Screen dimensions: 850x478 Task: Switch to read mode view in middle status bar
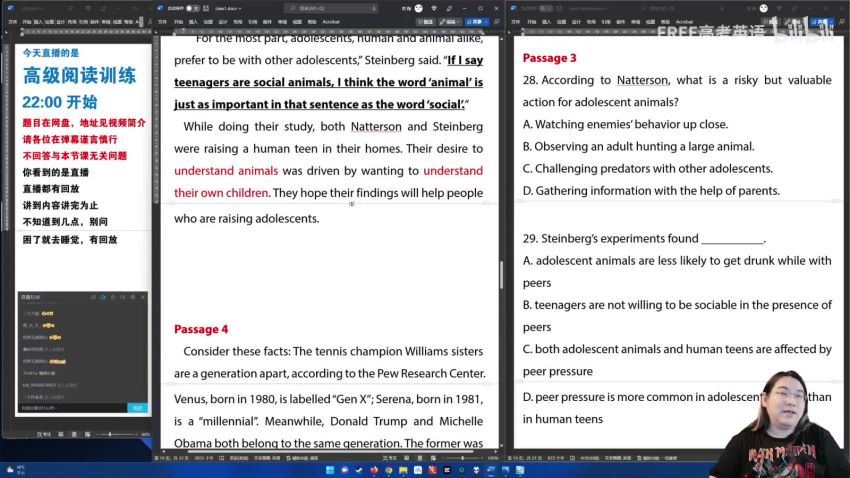pos(407,458)
